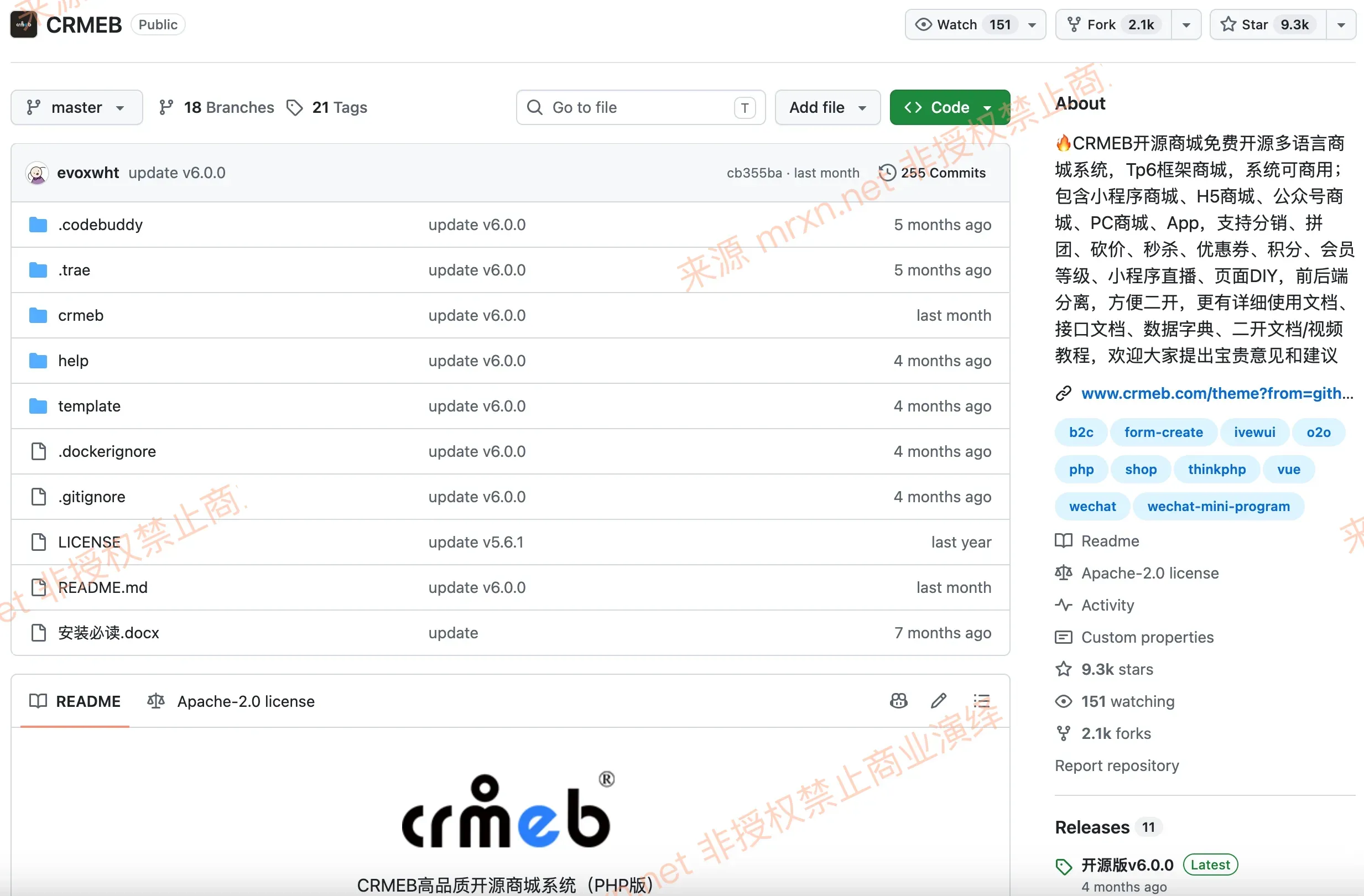Open the wechat topic tag
The image size is (1364, 896).
tap(1092, 507)
